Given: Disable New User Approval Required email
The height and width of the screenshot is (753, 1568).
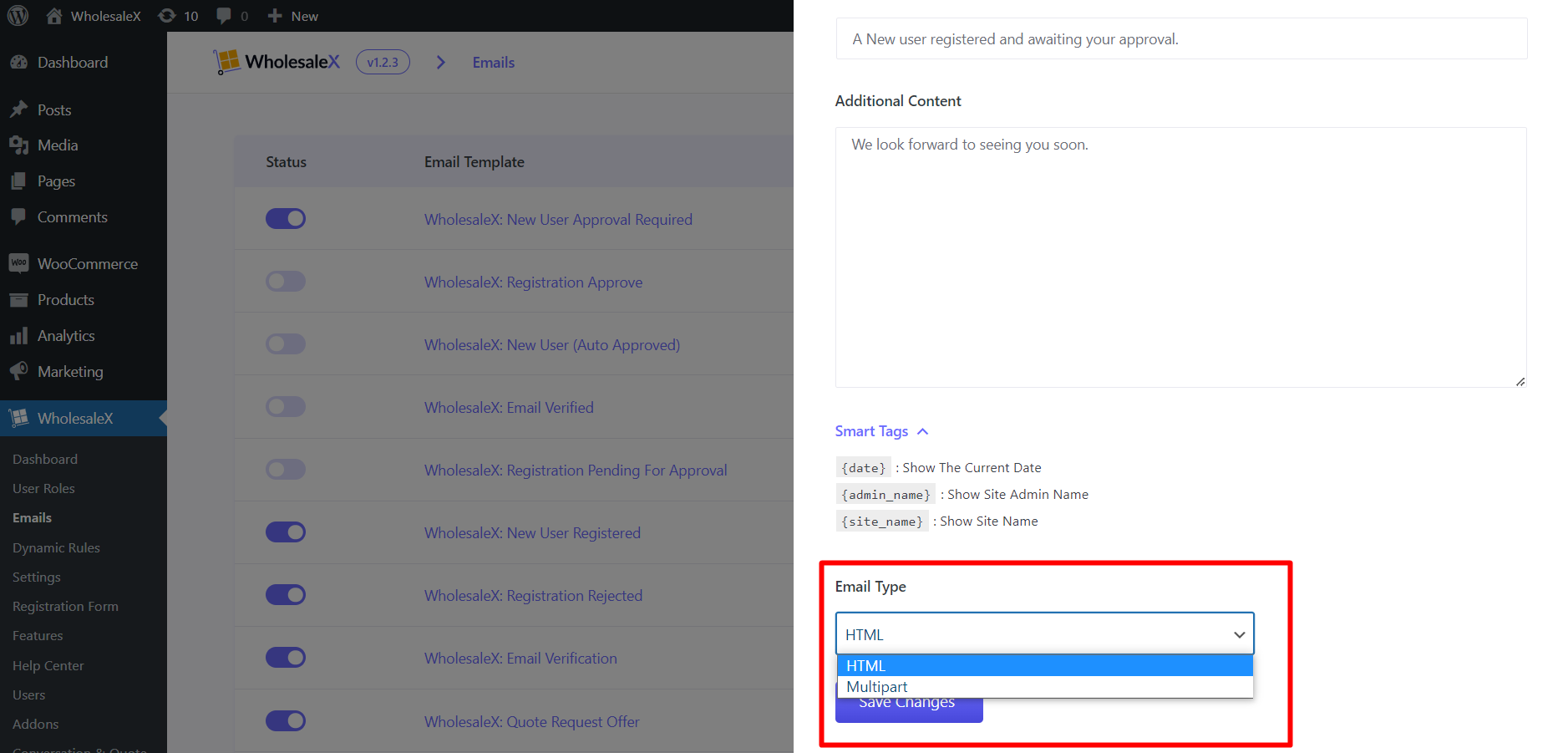Looking at the screenshot, I should point(286,219).
